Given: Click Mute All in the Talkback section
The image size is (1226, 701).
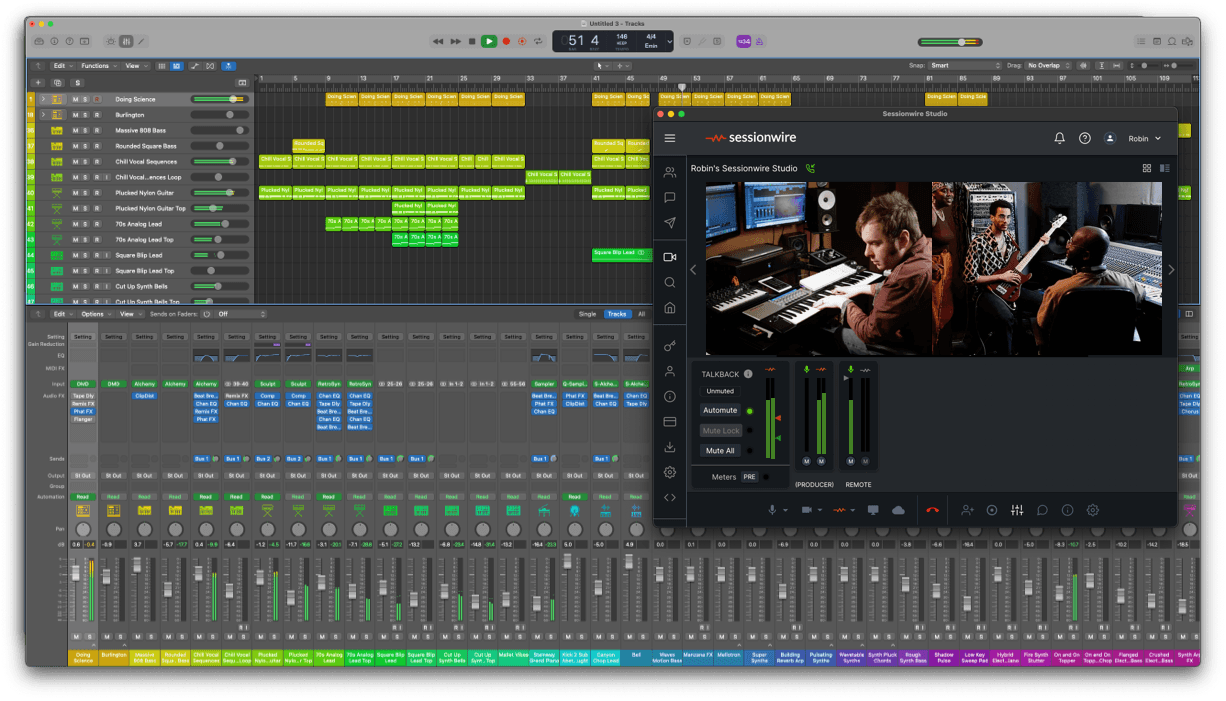Looking at the screenshot, I should 720,450.
